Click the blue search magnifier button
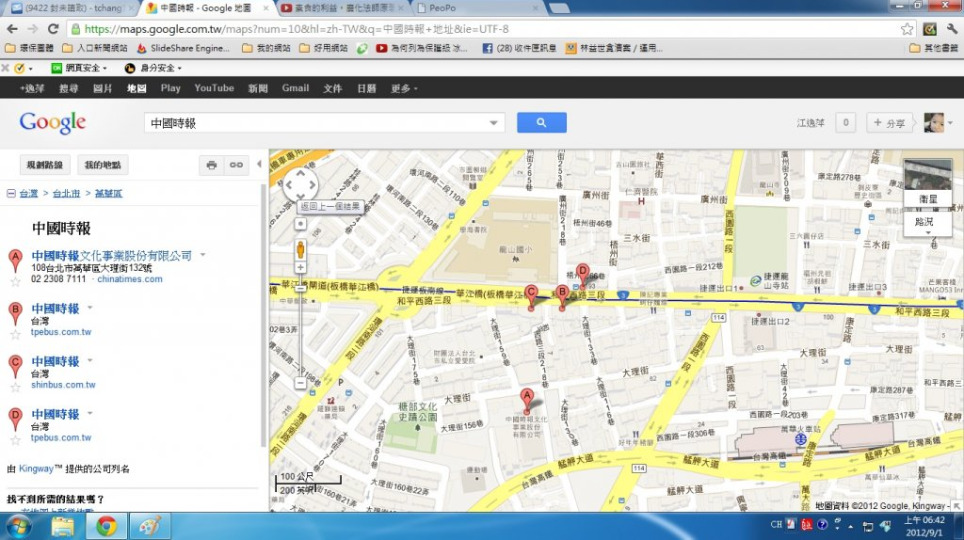964x540 pixels. pyautogui.click(x=541, y=123)
